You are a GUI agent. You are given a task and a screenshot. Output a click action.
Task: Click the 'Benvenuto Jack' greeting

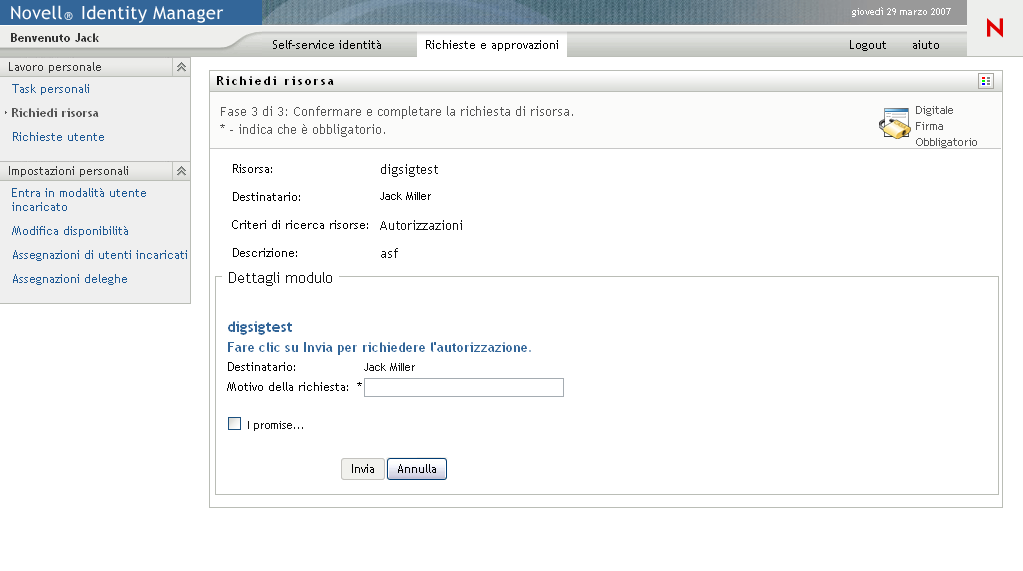(x=55, y=38)
